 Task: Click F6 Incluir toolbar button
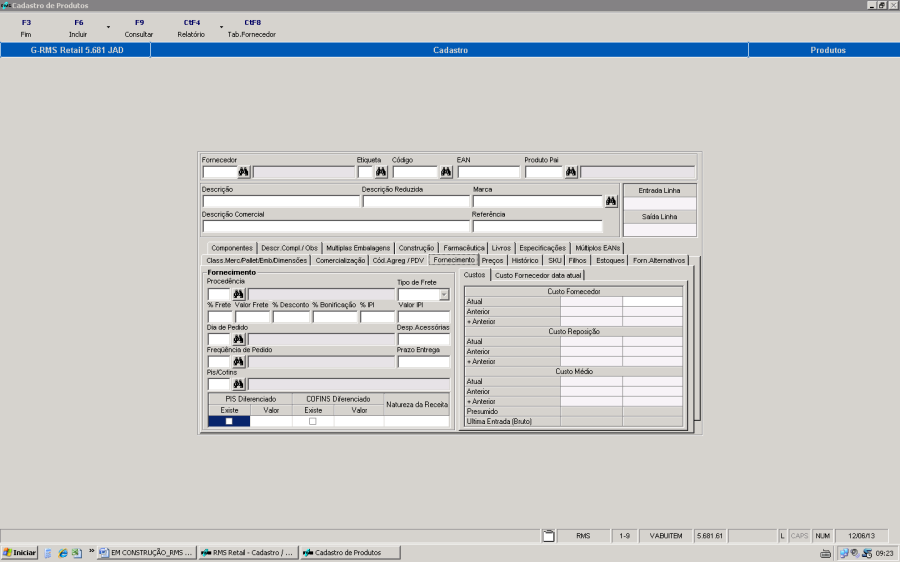78,28
